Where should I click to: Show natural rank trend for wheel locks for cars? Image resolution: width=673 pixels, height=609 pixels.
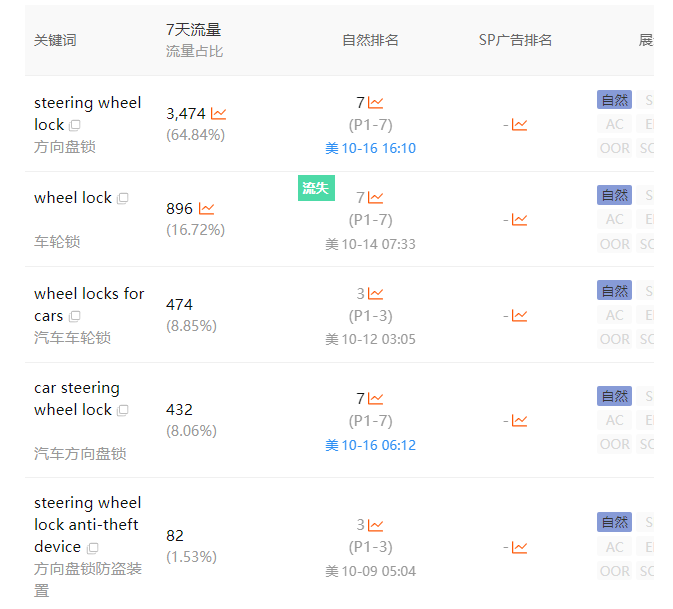[376, 294]
